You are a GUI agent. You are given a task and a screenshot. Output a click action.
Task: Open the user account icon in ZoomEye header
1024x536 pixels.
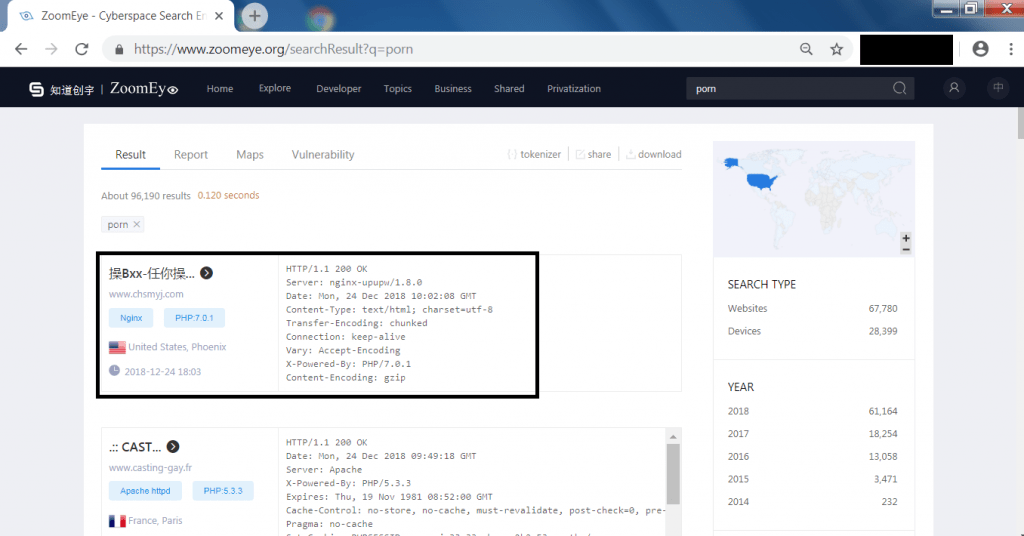point(954,87)
